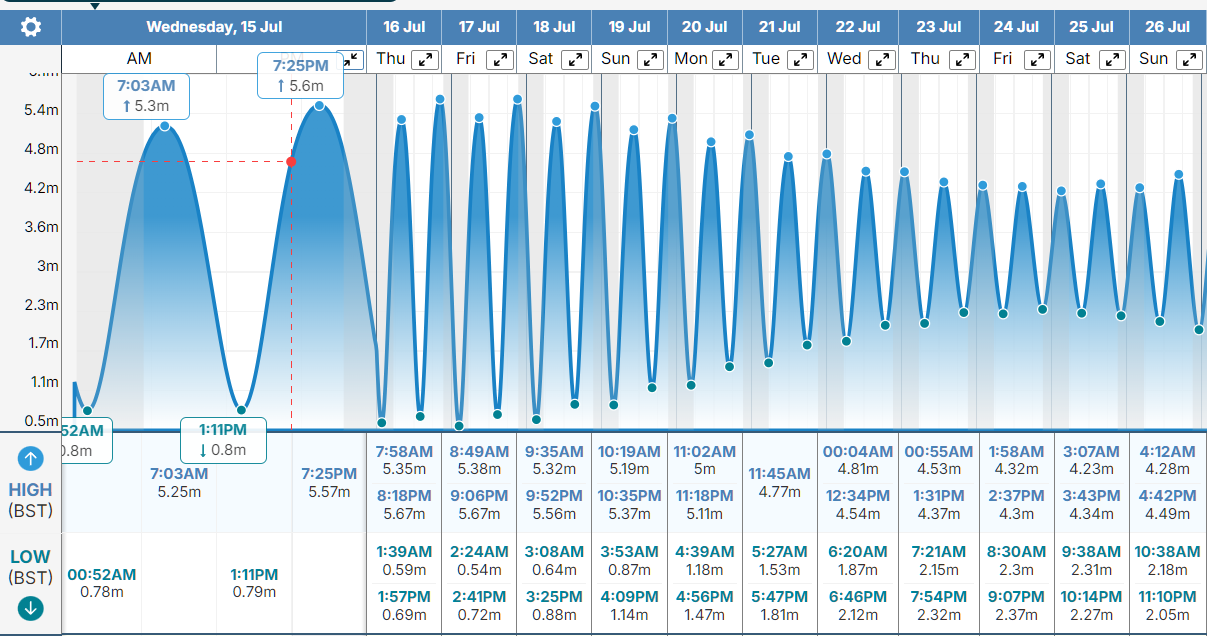Click the 1:31PM 4.37m table entry

[939, 505]
